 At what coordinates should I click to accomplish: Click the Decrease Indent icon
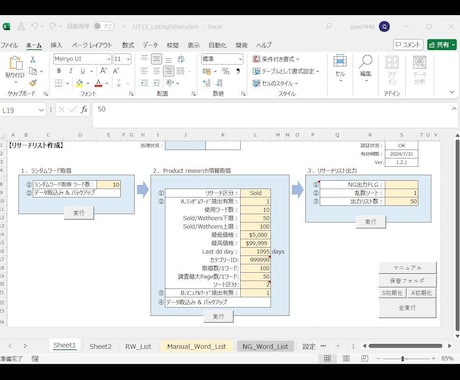click(x=144, y=83)
